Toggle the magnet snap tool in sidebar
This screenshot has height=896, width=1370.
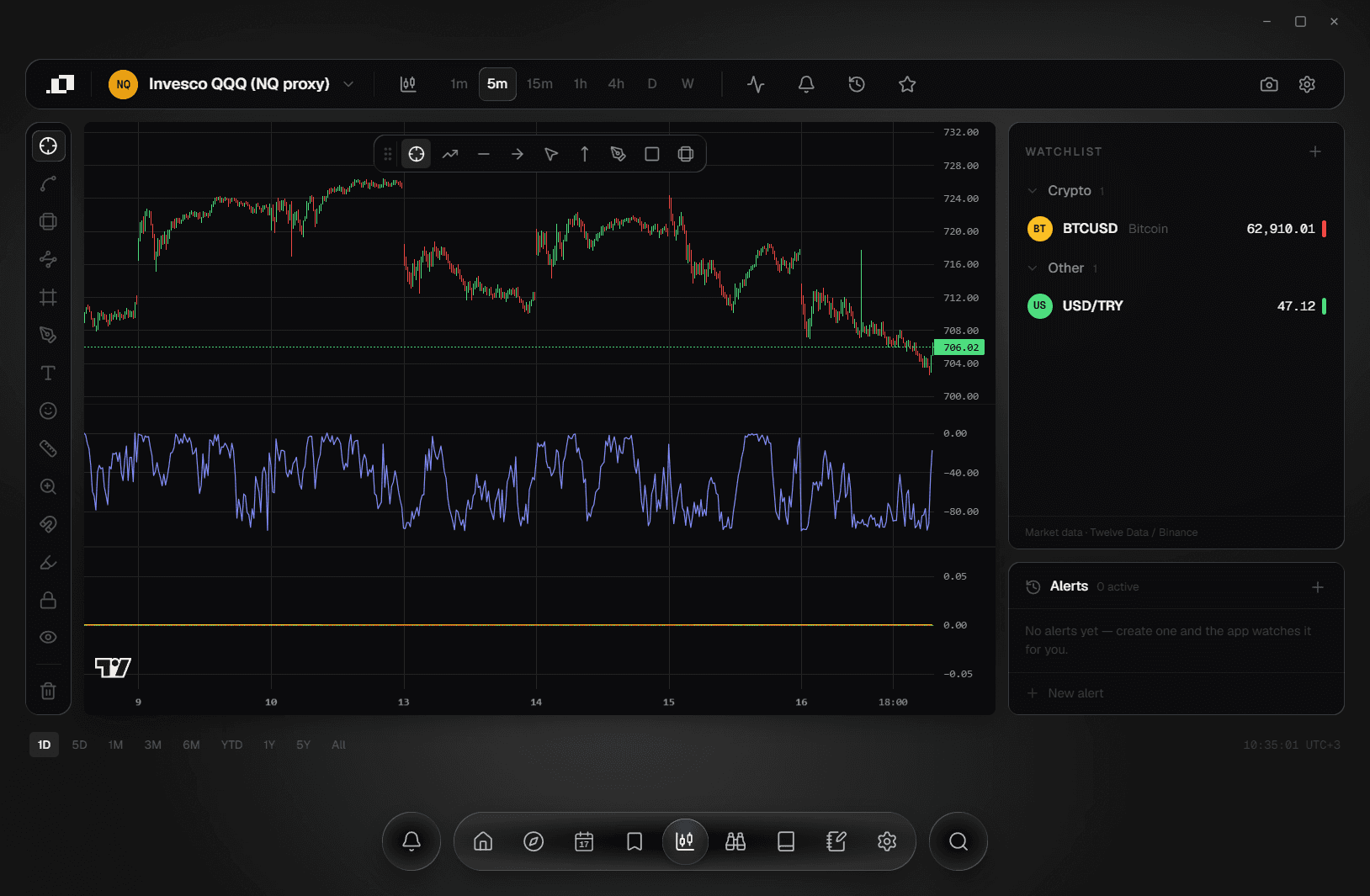tap(48, 524)
